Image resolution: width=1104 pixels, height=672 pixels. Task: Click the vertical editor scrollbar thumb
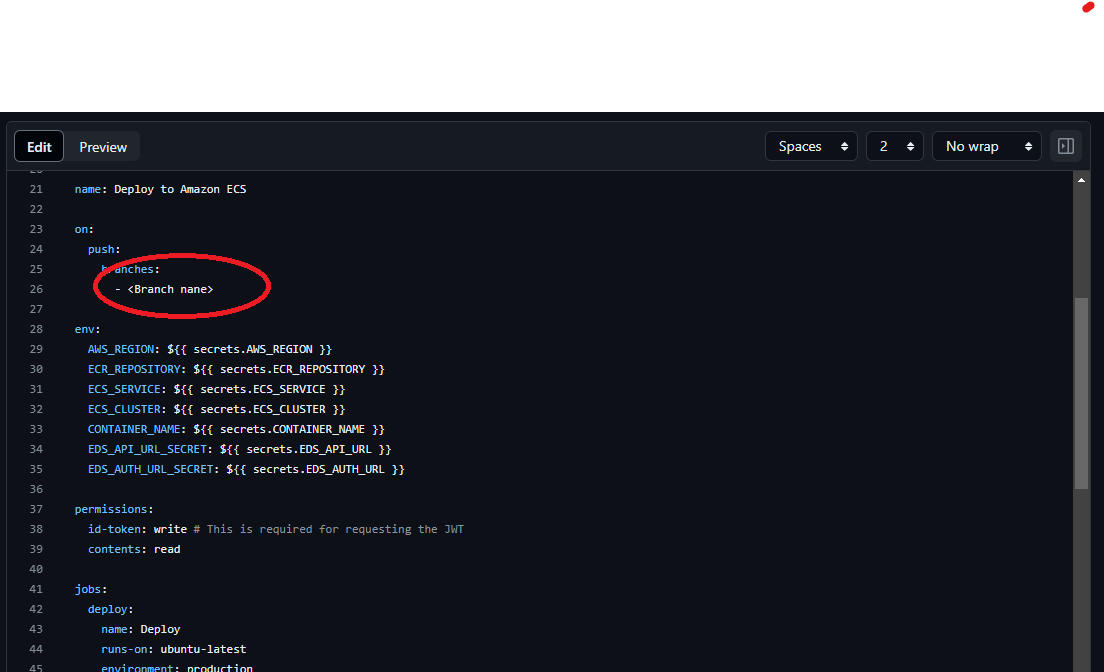pos(1082,390)
